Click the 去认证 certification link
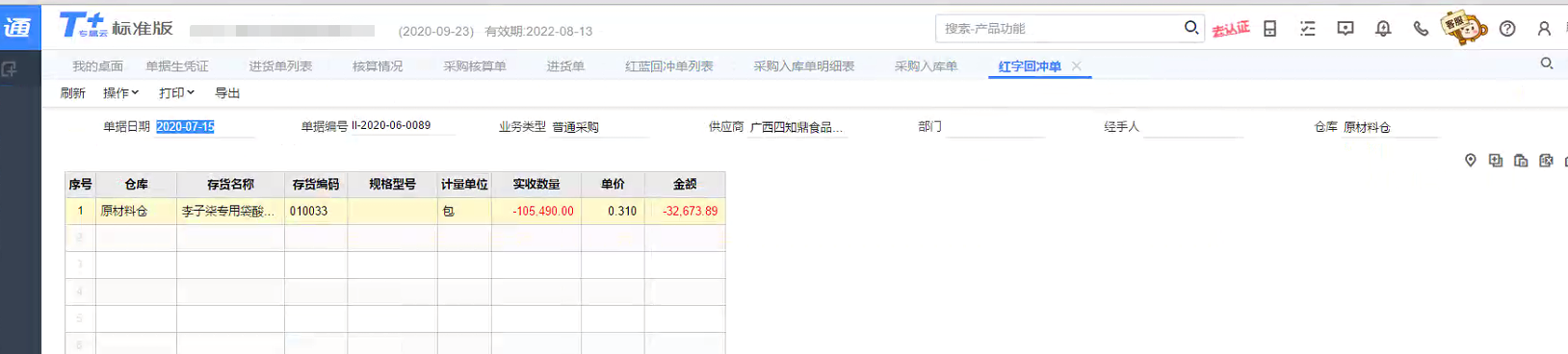The width and height of the screenshot is (1568, 354). coord(1230,29)
